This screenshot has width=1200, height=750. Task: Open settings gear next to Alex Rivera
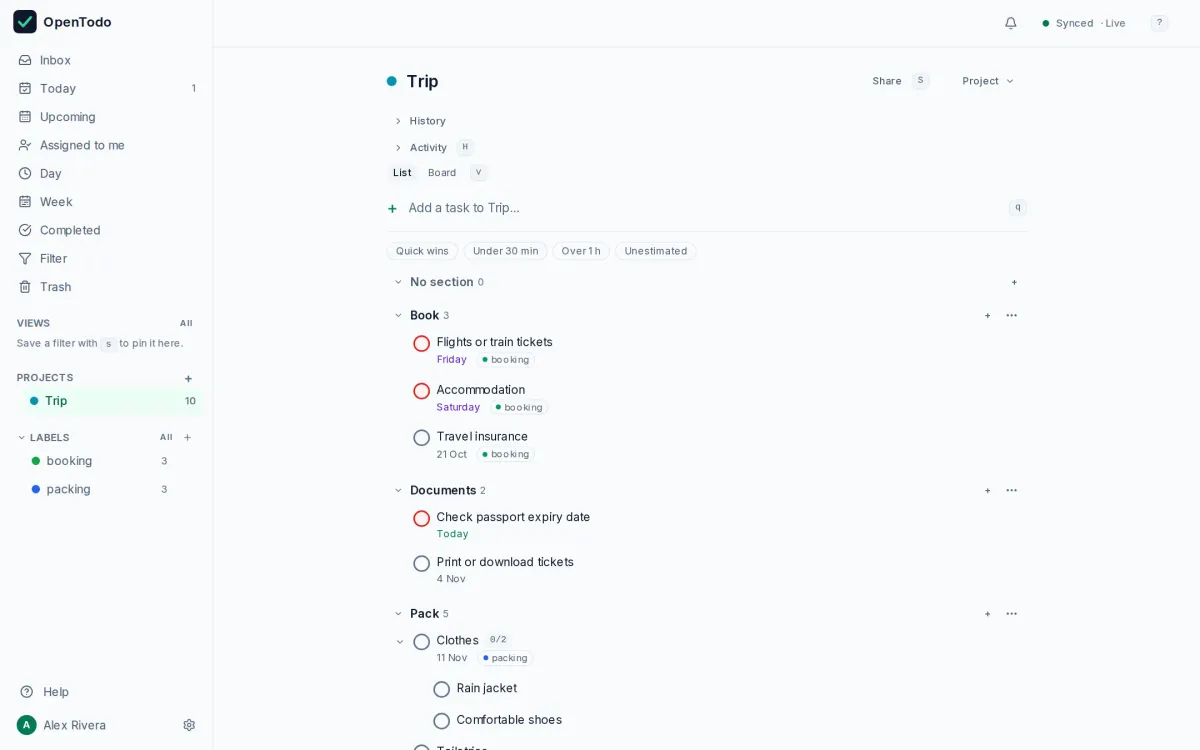189,725
